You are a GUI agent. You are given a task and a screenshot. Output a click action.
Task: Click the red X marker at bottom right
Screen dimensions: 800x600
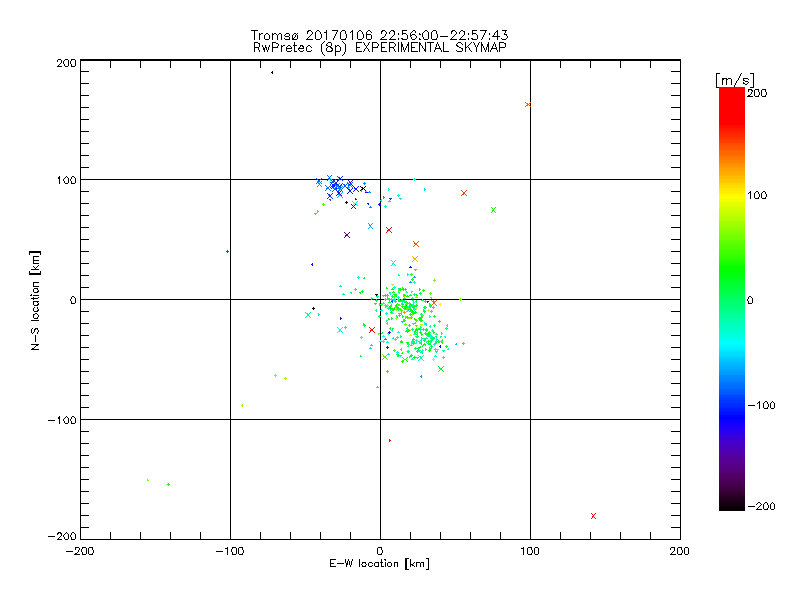click(x=593, y=516)
